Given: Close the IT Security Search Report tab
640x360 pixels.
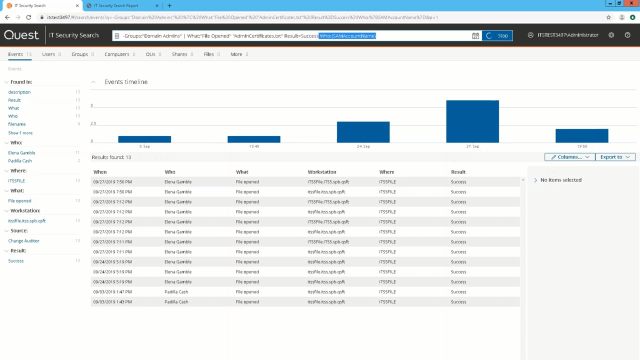Looking at the screenshot, I should pyautogui.click(x=157, y=6).
